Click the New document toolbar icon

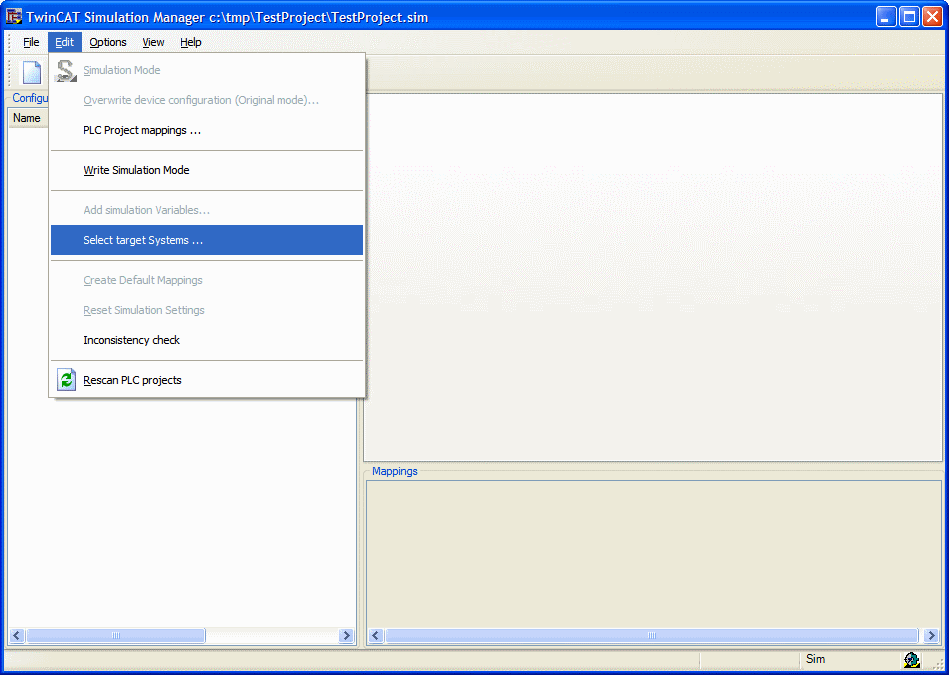tap(32, 73)
